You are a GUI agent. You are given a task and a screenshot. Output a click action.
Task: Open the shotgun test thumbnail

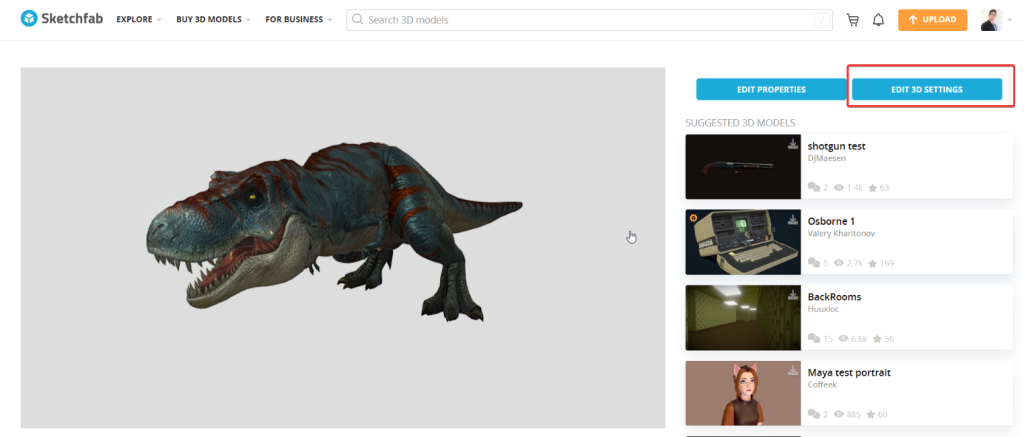743,167
